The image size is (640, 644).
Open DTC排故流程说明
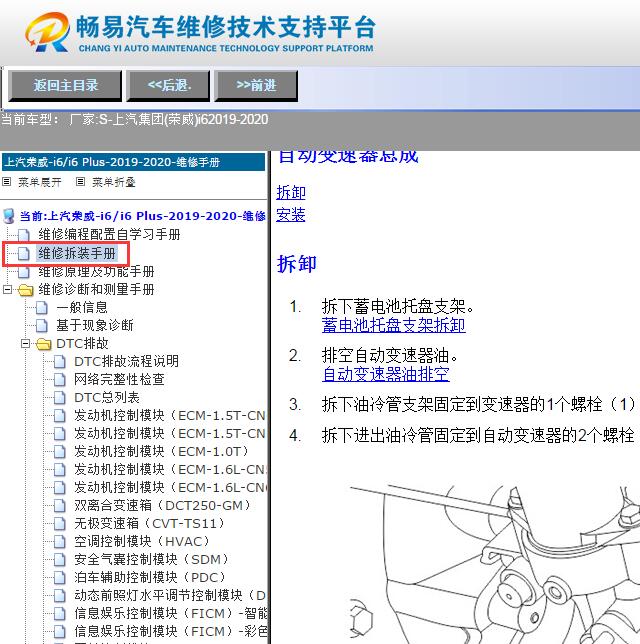pos(127,361)
